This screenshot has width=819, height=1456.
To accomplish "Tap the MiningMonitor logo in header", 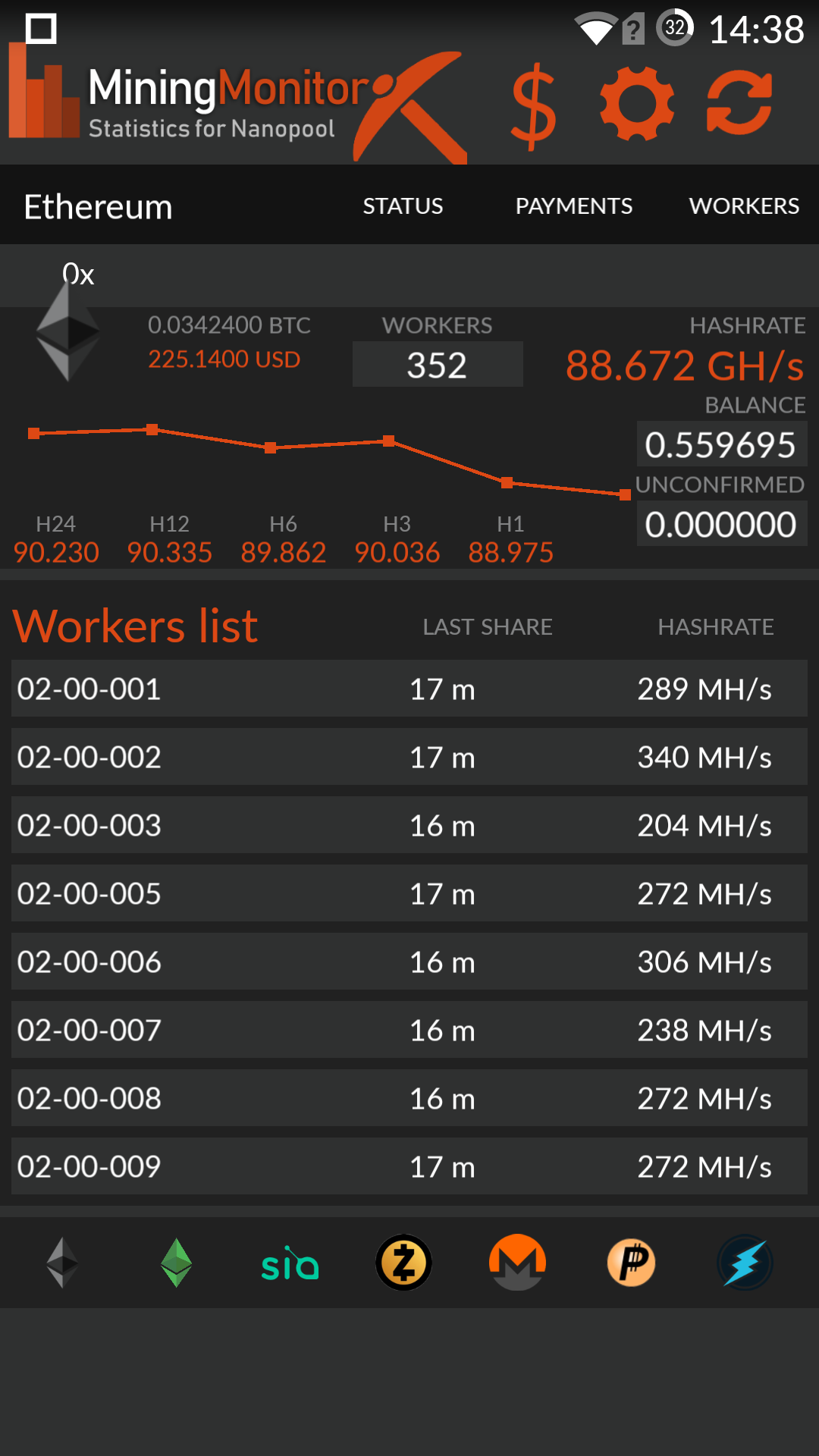I will click(x=237, y=103).
